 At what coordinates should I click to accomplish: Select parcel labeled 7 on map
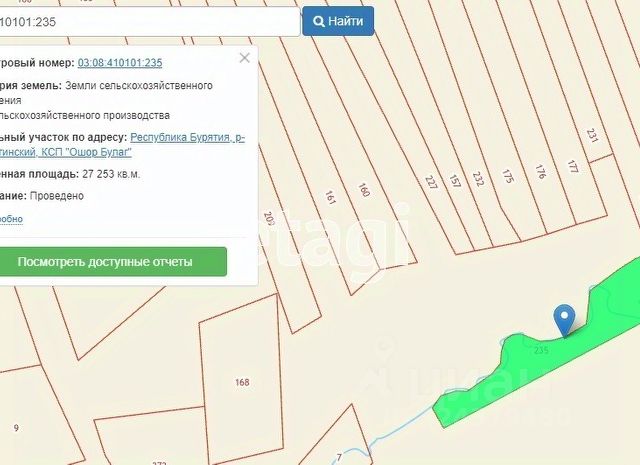pos(339,457)
